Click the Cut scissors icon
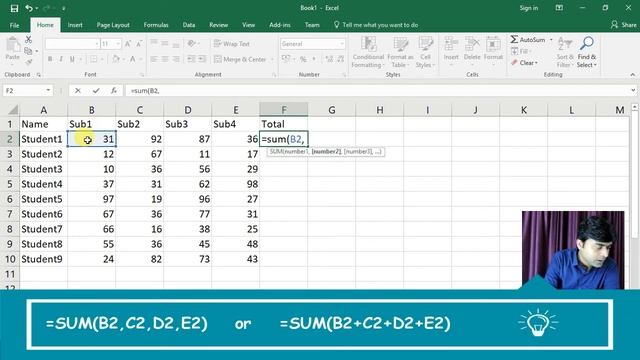This screenshot has width=640, height=360. pos(28,39)
